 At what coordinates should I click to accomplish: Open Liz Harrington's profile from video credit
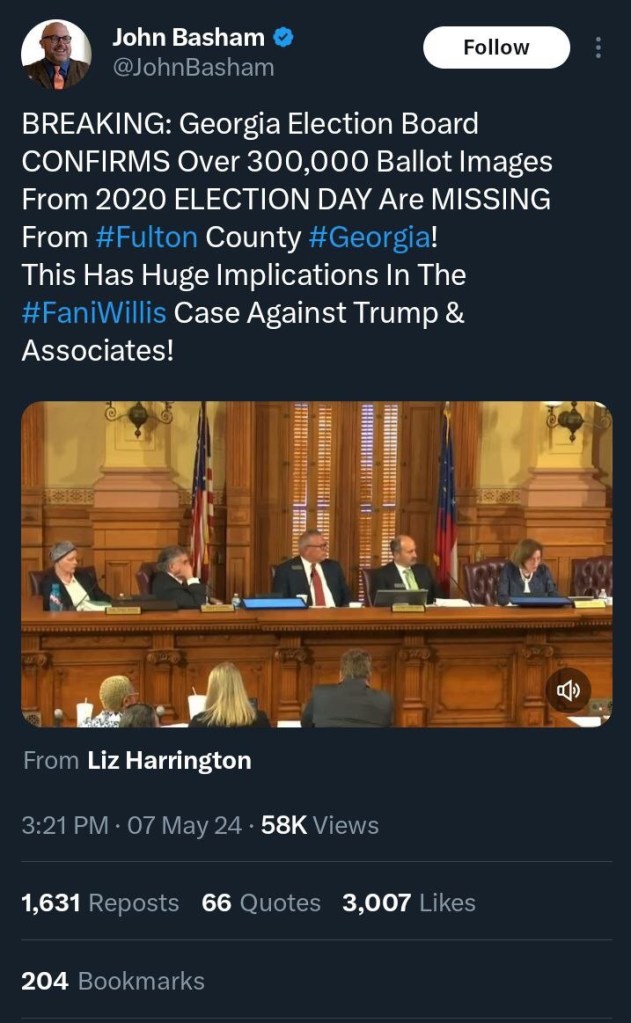pos(169,761)
